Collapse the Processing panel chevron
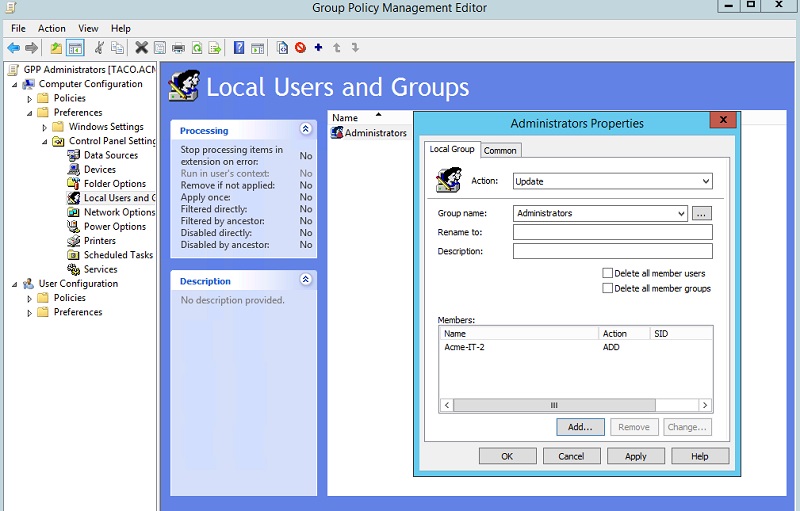The width and height of the screenshot is (800, 511). tap(306, 129)
